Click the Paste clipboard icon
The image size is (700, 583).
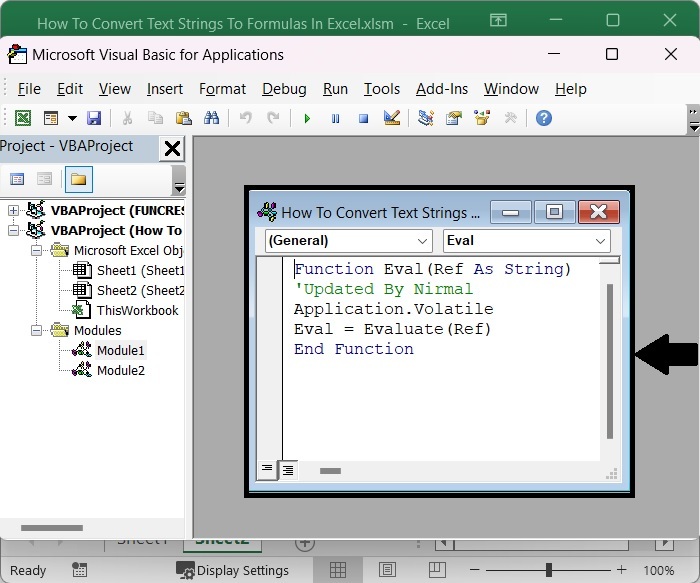coord(183,118)
